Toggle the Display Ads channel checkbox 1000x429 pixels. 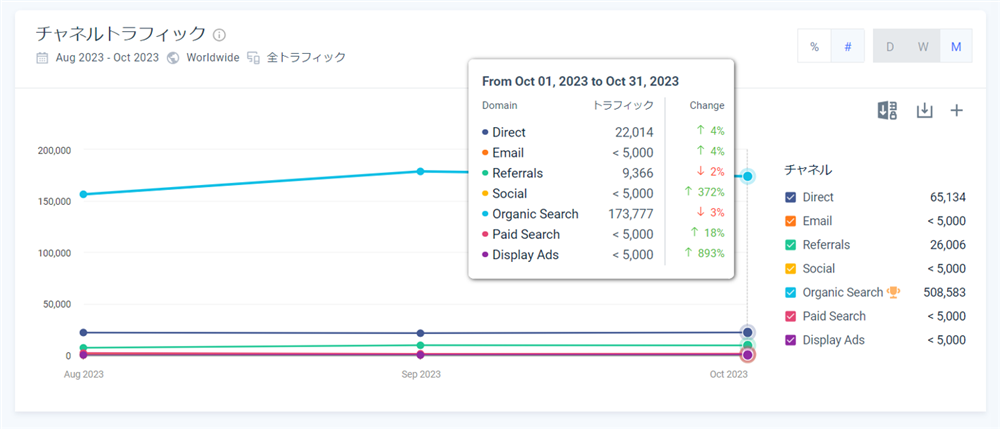791,340
